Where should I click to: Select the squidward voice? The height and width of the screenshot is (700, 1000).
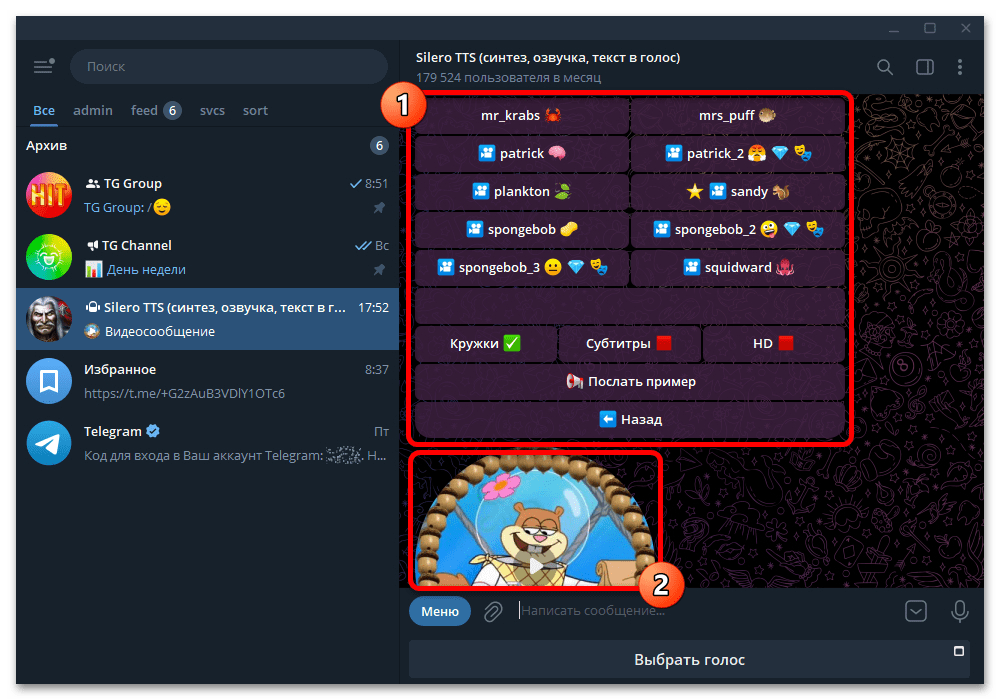click(737, 267)
